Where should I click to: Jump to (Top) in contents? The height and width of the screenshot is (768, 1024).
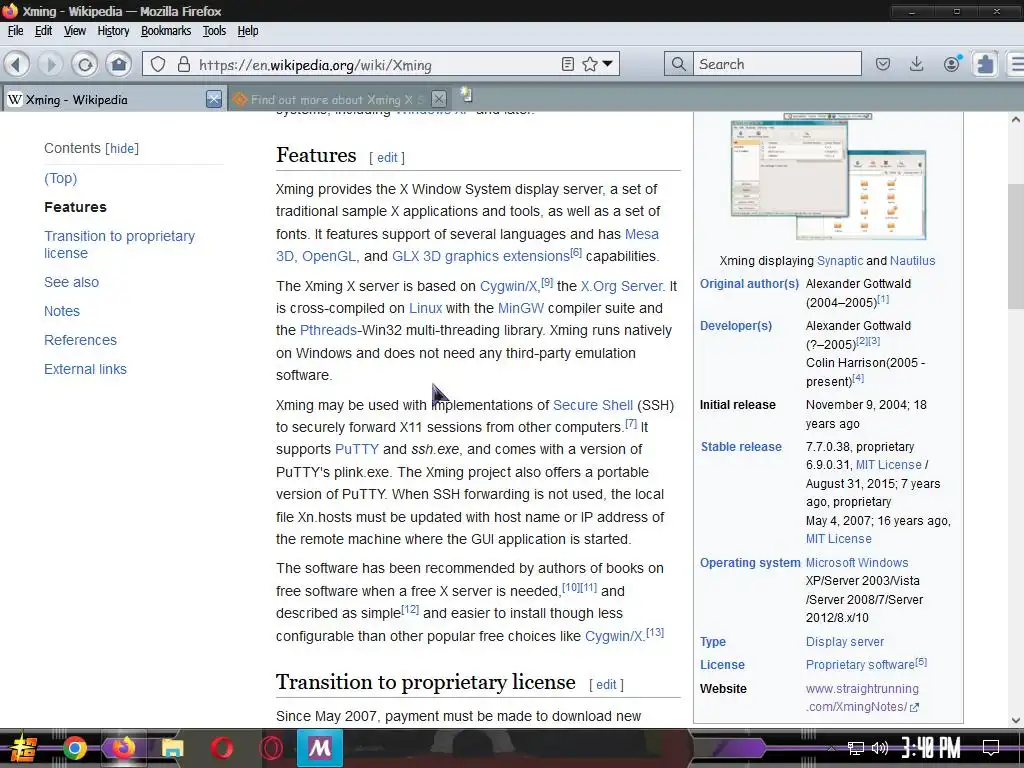[61, 178]
